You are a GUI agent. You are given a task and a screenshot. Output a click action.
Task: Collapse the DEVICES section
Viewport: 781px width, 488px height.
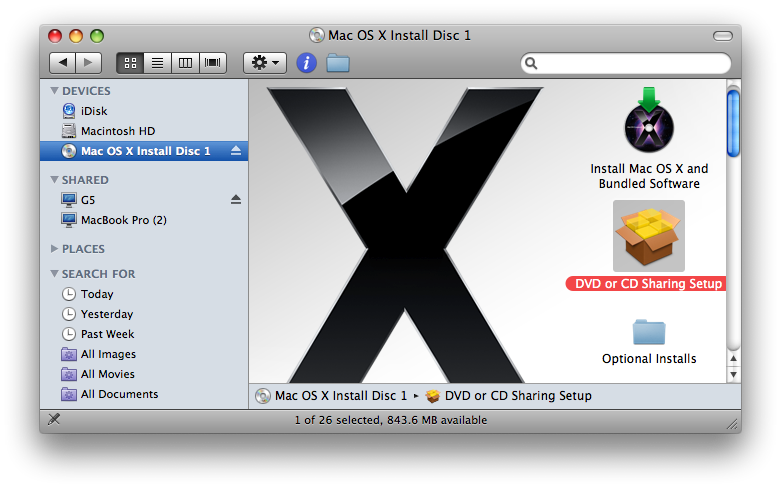54,91
